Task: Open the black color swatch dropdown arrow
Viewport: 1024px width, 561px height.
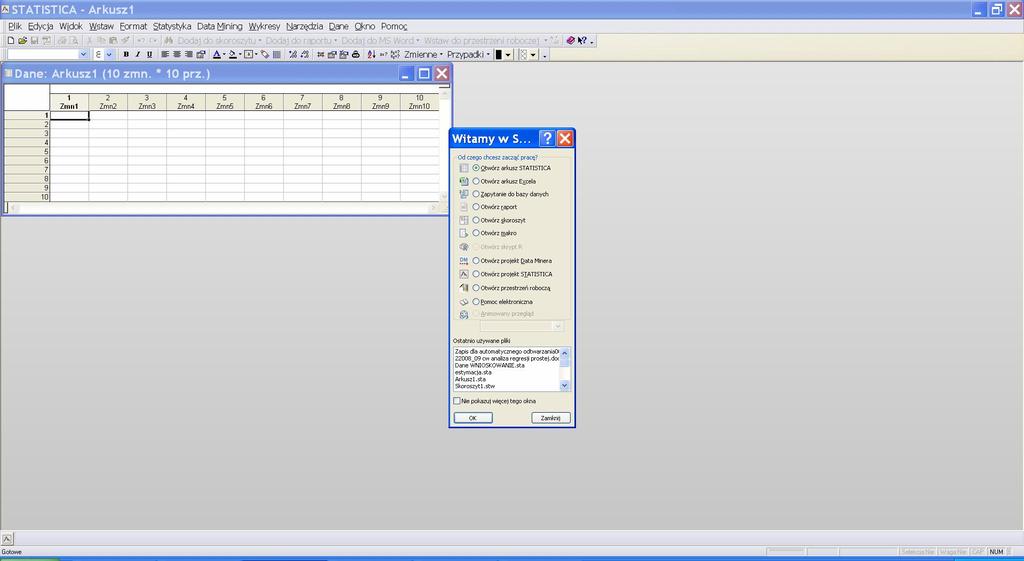Action: pyautogui.click(x=508, y=55)
